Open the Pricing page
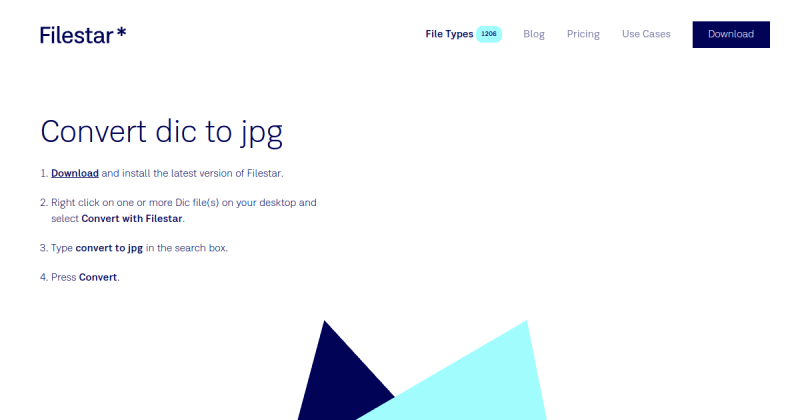 click(583, 34)
